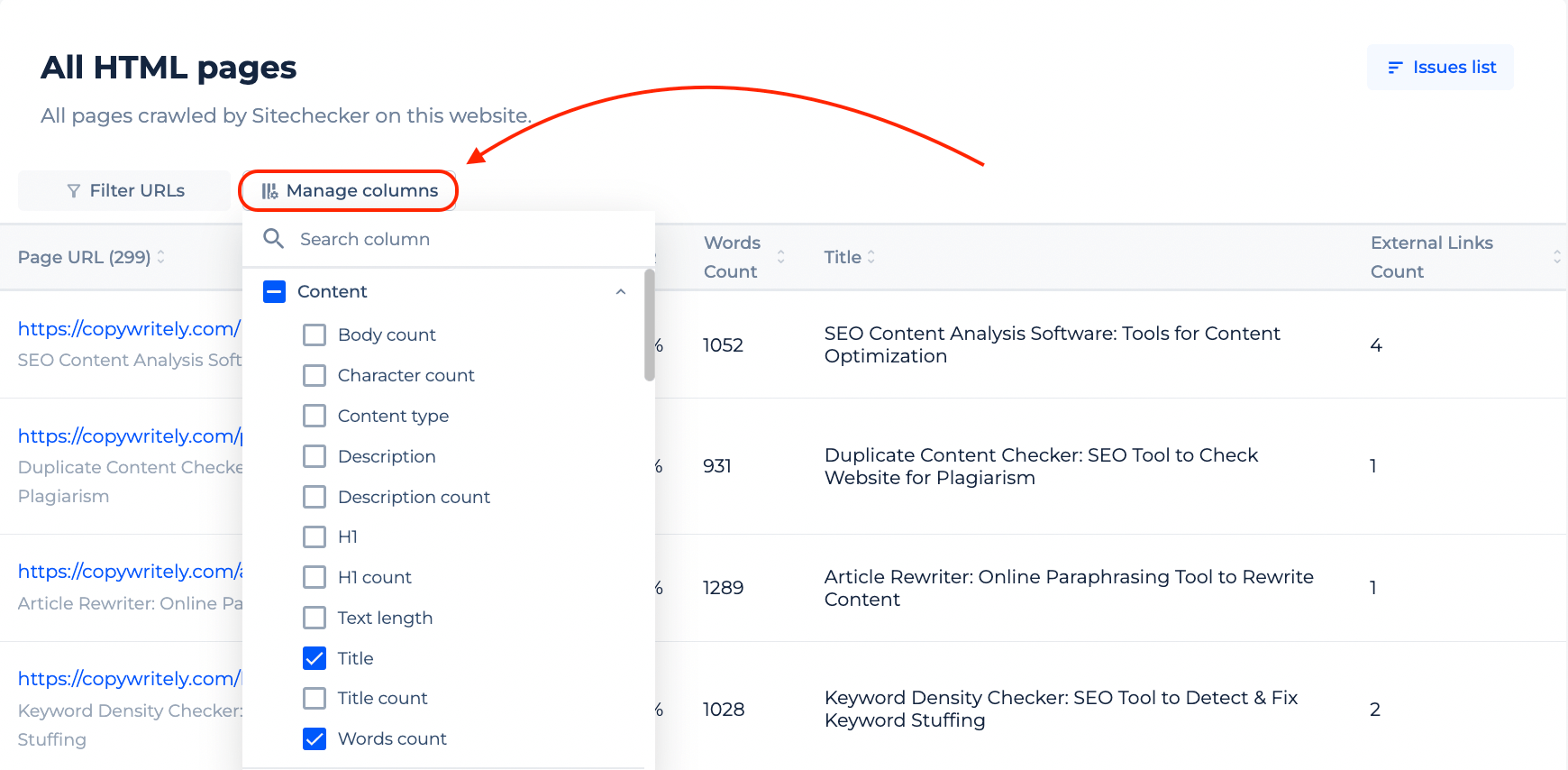Click the 'Content' group label
This screenshot has height=770, width=1568.
coord(333,291)
